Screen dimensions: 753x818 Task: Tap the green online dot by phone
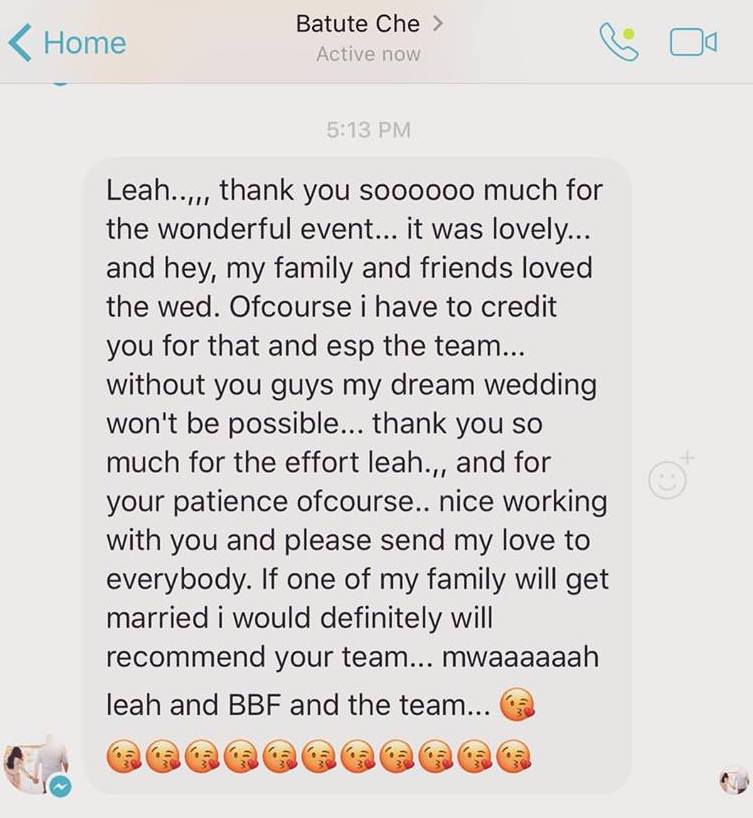tap(629, 34)
